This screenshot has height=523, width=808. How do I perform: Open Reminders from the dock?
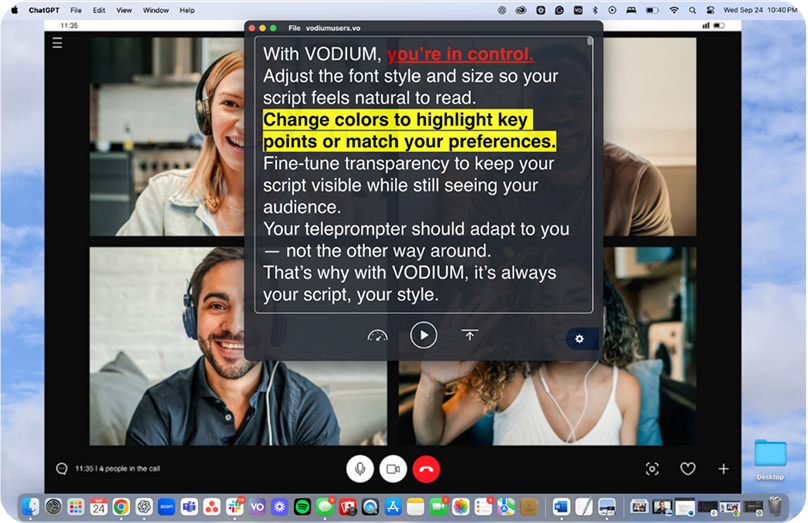click(x=483, y=508)
